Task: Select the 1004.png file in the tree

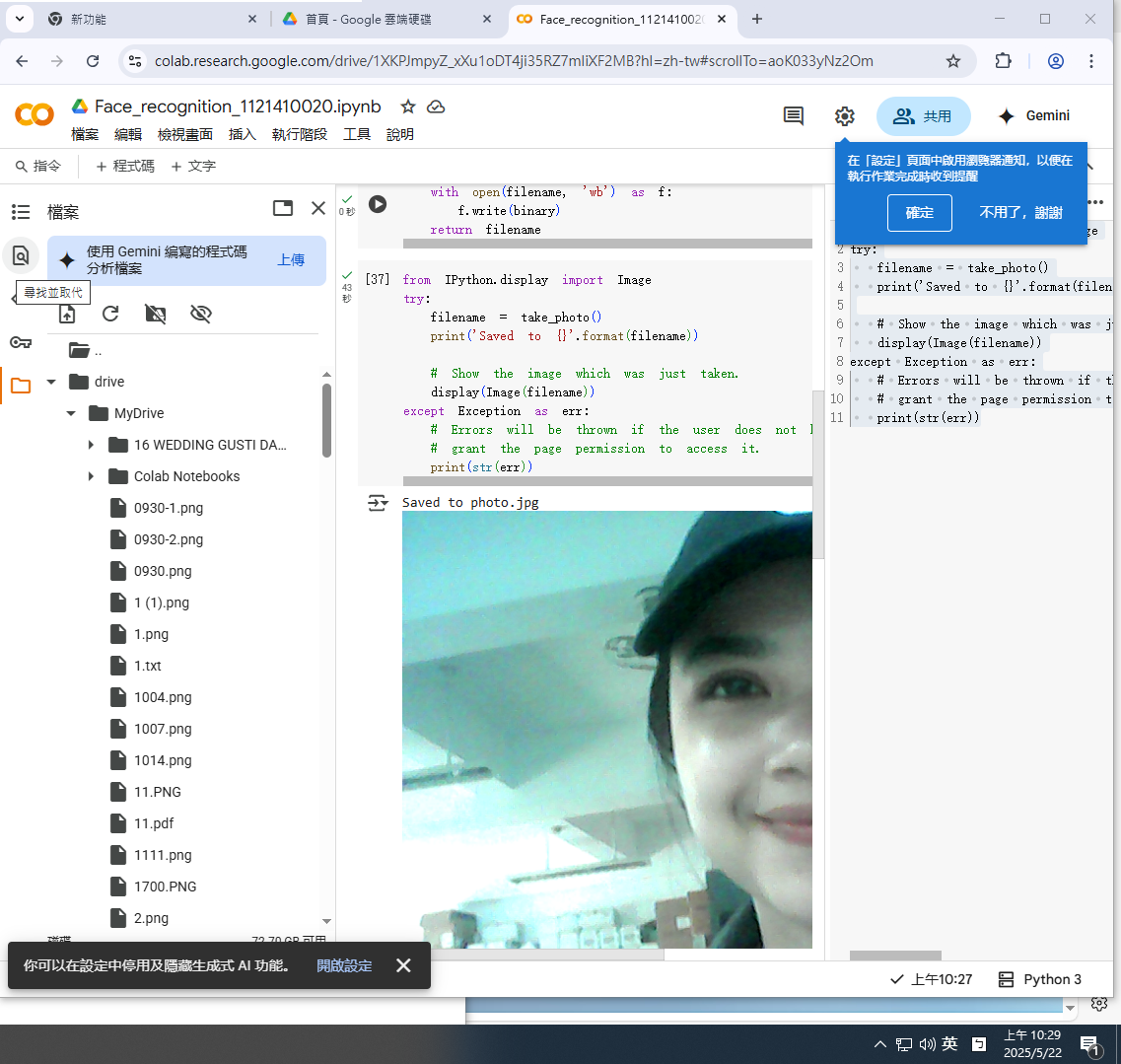Action: [x=163, y=697]
